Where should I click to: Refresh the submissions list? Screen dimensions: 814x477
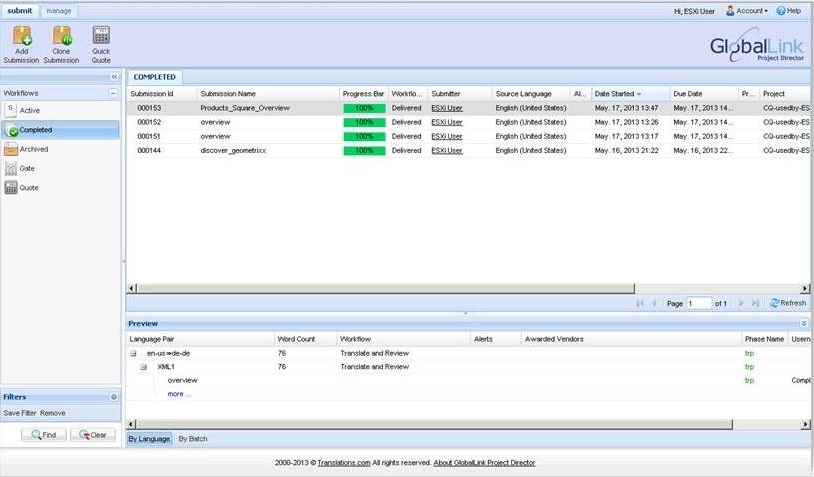pyautogui.click(x=788, y=303)
